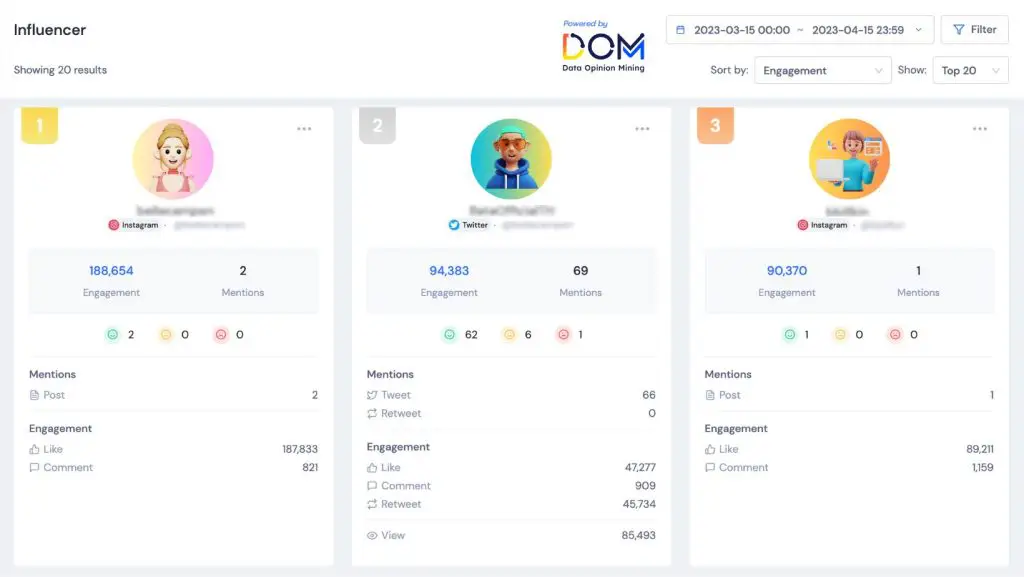The image size is (1024, 577).
Task: Click the positive sentiment smiley on rank 2 card
Action: tap(450, 335)
